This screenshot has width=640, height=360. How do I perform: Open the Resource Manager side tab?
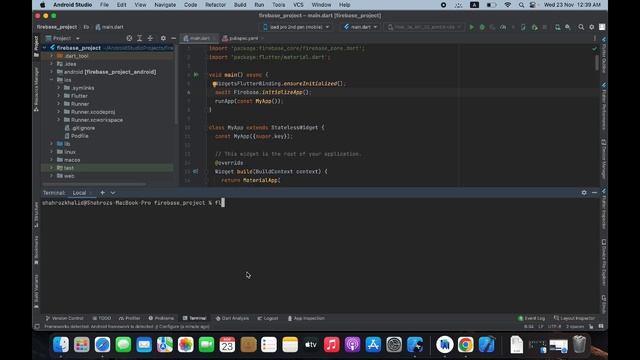click(36, 89)
